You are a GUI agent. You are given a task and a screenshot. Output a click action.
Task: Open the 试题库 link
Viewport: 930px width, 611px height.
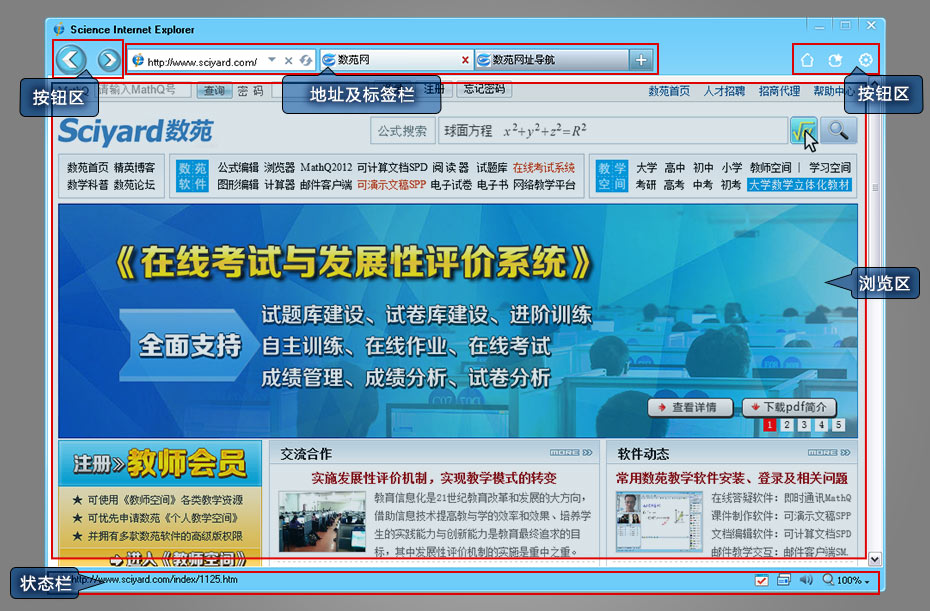[x=492, y=168]
